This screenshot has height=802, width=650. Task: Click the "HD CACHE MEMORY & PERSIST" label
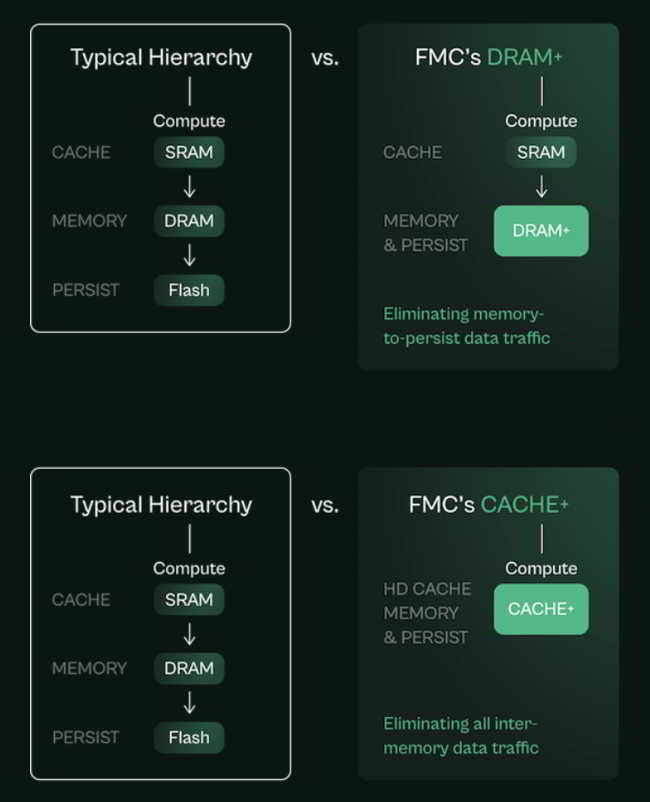tap(426, 613)
